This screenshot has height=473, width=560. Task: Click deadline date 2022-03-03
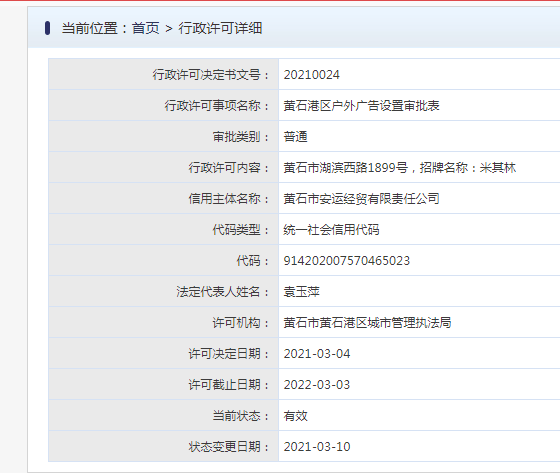317,385
